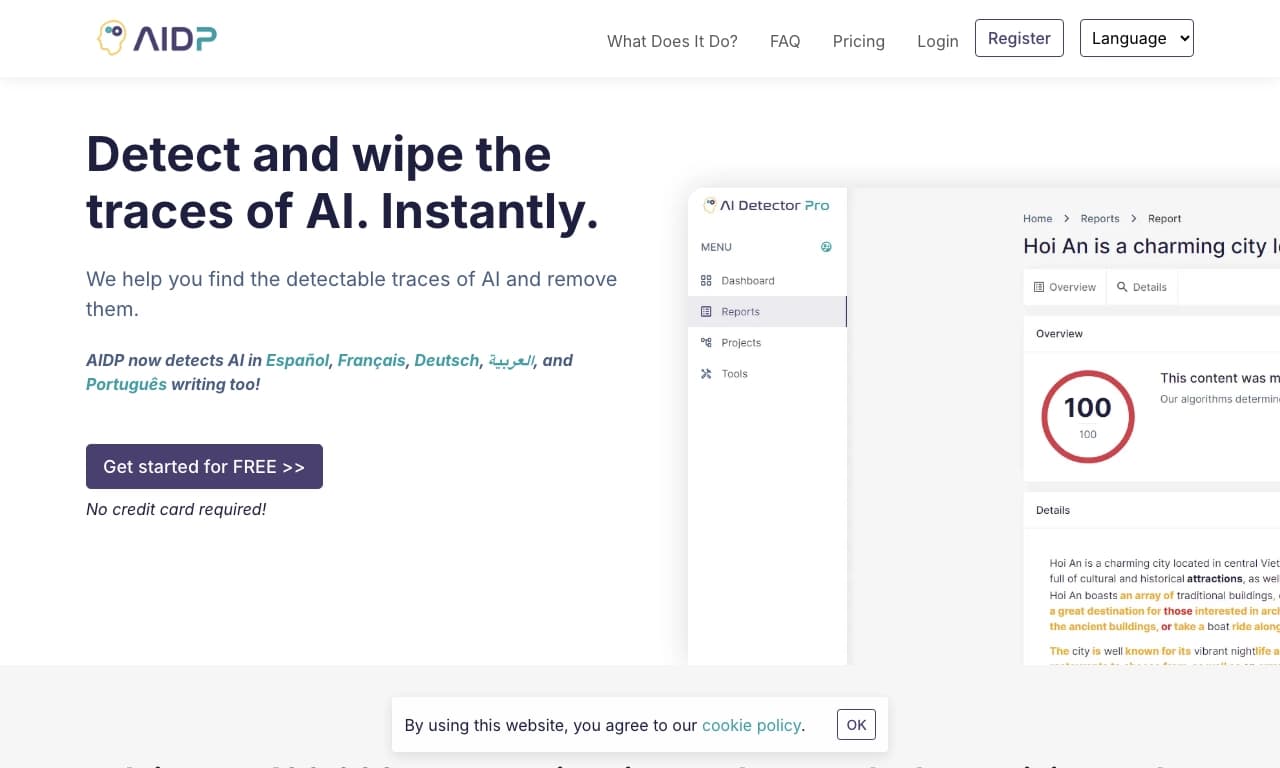Click Get started for FREE button
Image resolution: width=1280 pixels, height=768 pixels.
204,467
